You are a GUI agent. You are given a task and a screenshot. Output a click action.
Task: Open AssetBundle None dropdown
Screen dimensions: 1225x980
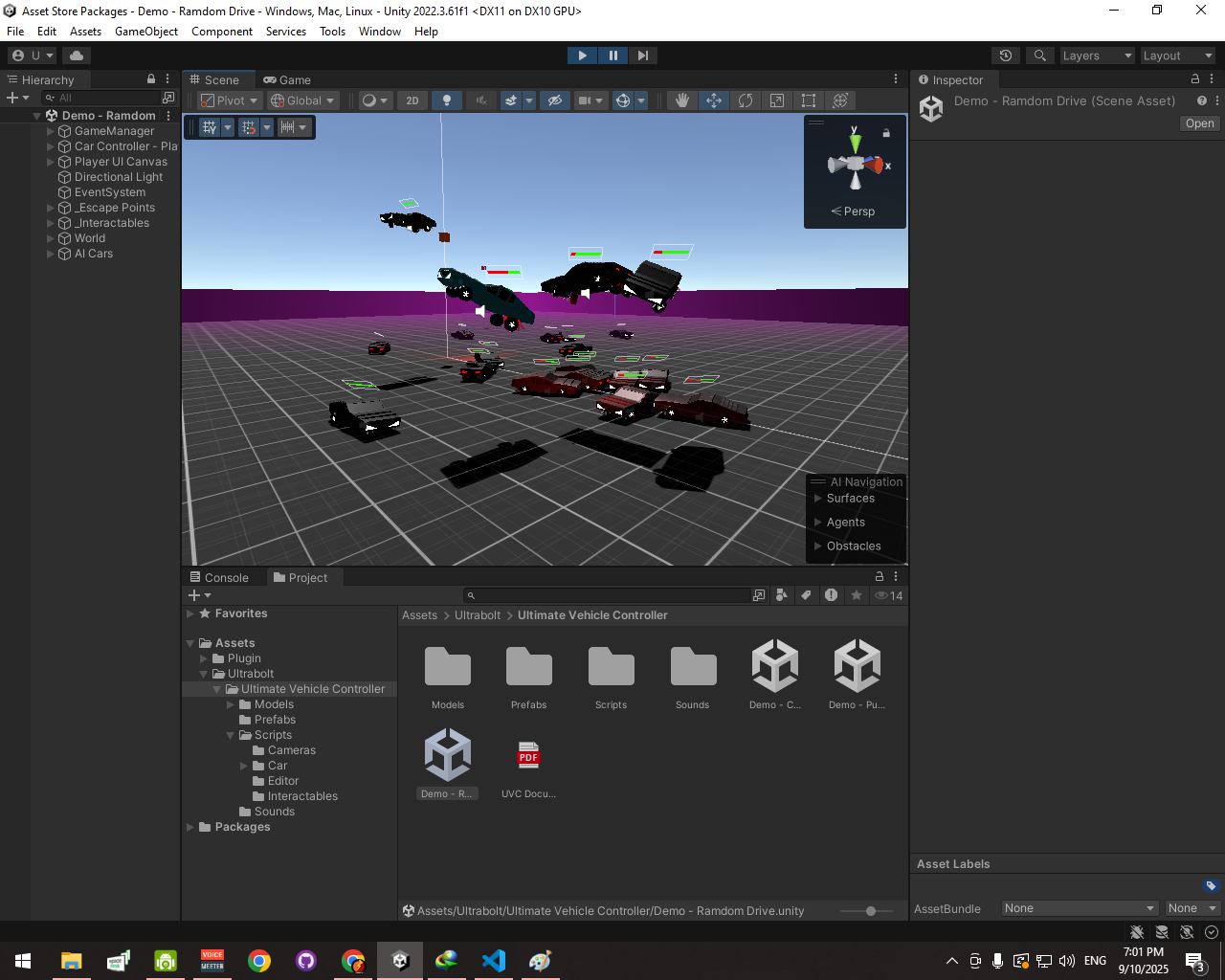click(1080, 908)
